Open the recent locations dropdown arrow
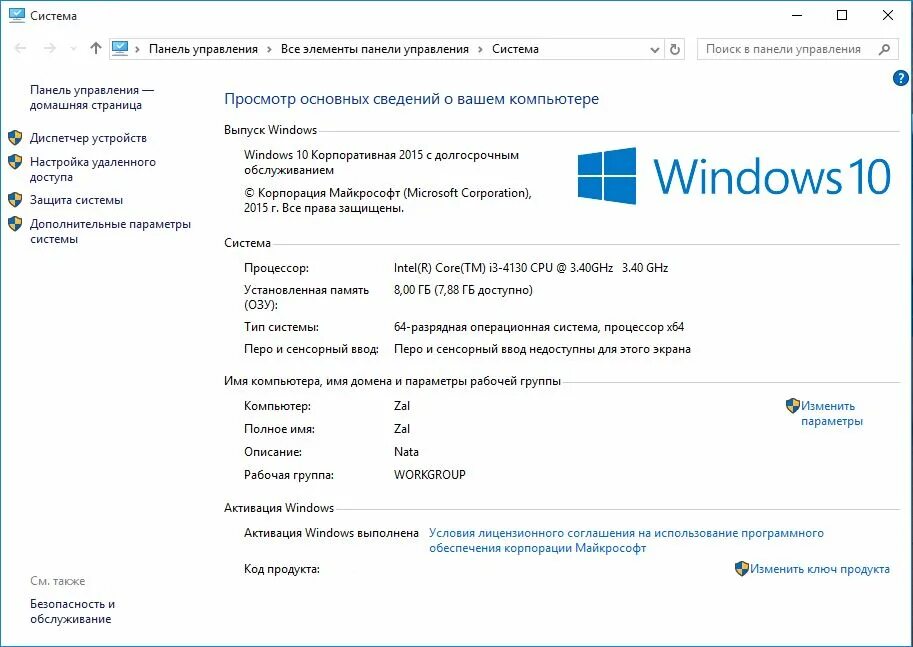Viewport: 913px width, 647px height. (x=73, y=50)
